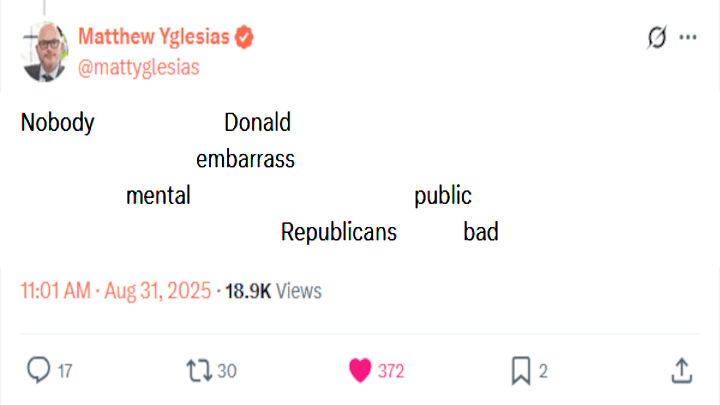This screenshot has width=720, height=405.
Task: Click the reply speech bubble icon
Action: click(x=38, y=371)
